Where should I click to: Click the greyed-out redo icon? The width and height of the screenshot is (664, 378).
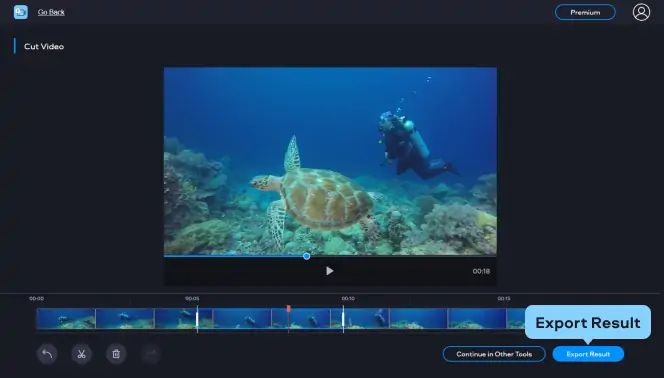click(151, 354)
